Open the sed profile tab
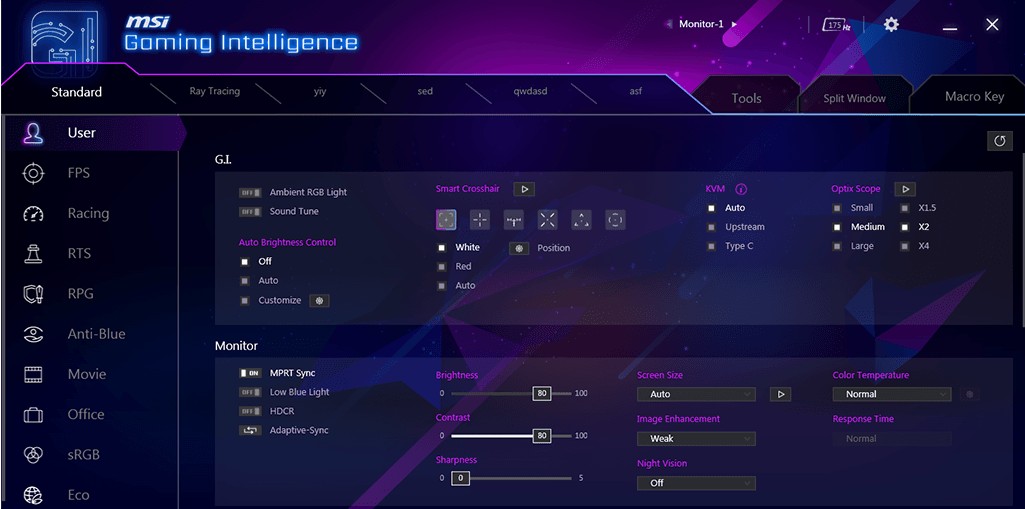The width and height of the screenshot is (1025, 509). (x=425, y=91)
